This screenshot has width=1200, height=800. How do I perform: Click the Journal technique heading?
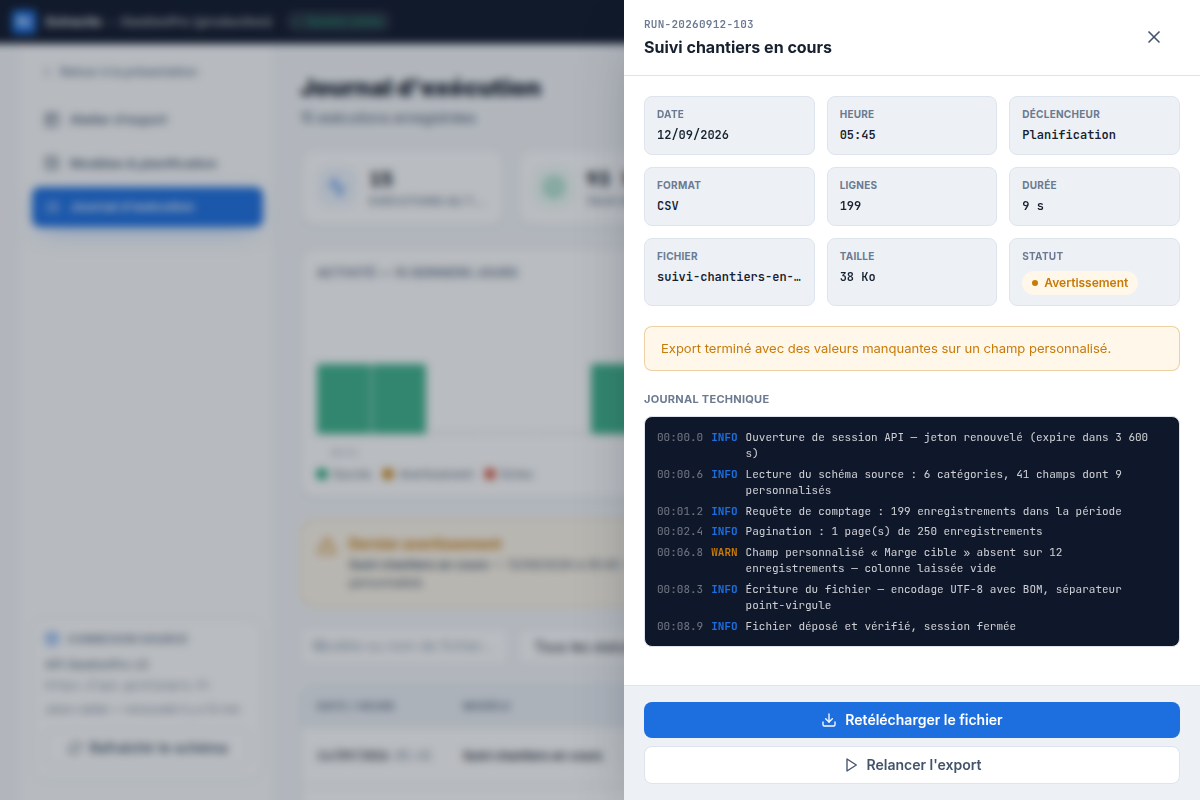click(x=707, y=399)
